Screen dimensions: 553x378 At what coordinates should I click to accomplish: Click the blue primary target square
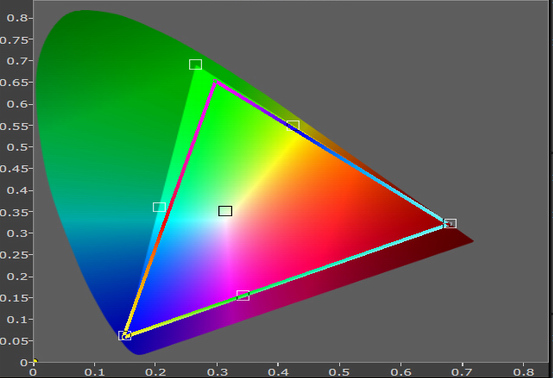point(124,336)
